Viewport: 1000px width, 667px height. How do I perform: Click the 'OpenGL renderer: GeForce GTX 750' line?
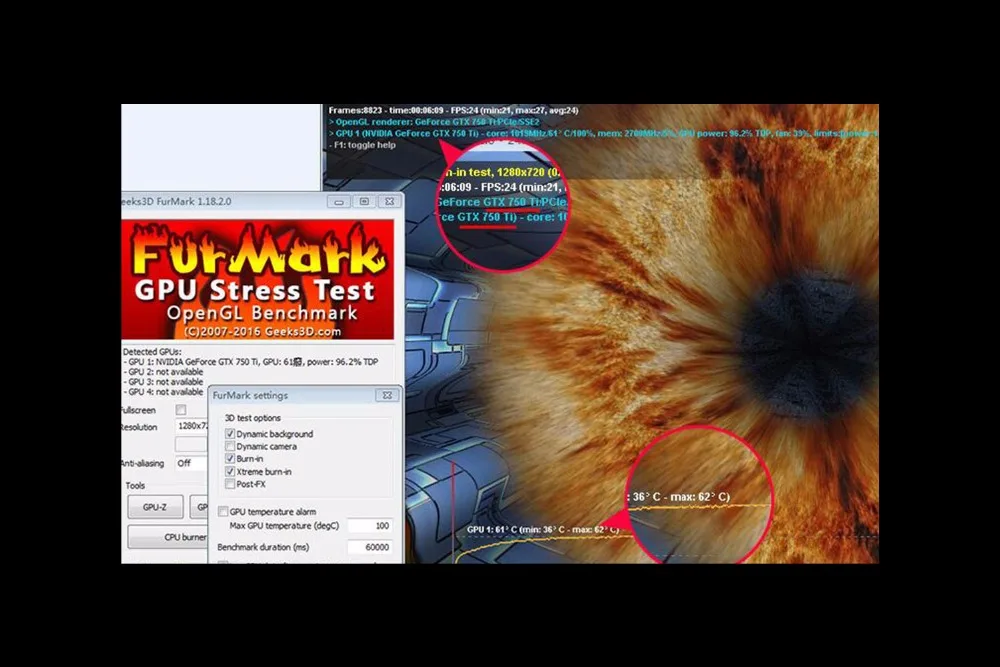click(x=434, y=122)
